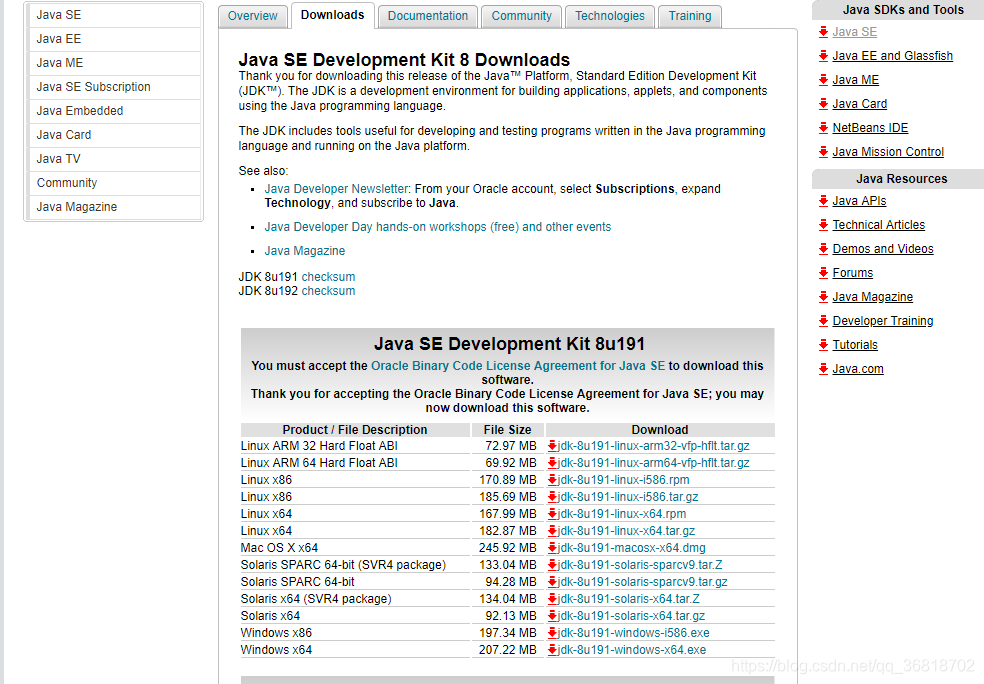Open the Documentation tab
Screen dimensions: 984x684
point(428,16)
